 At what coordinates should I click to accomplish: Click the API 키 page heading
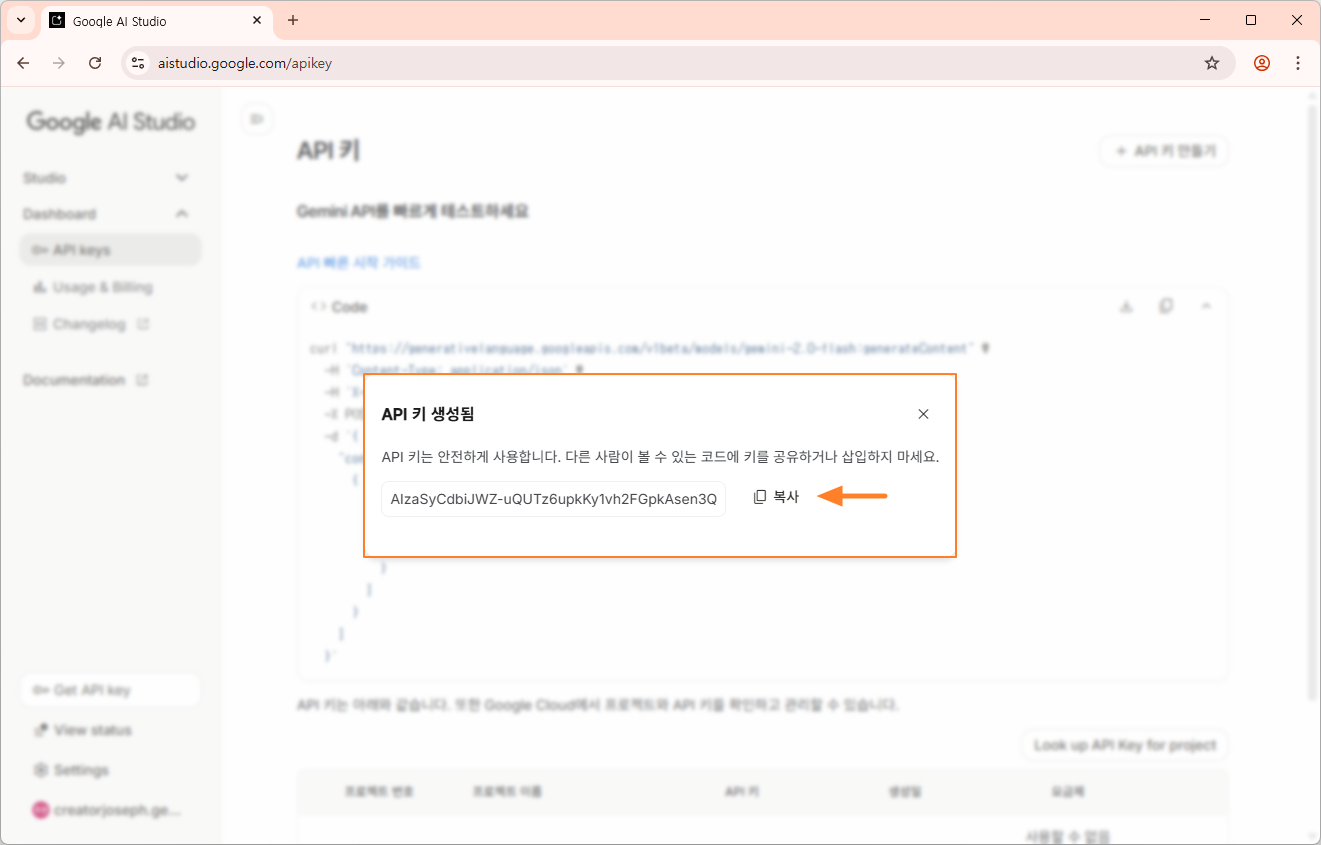coord(328,151)
